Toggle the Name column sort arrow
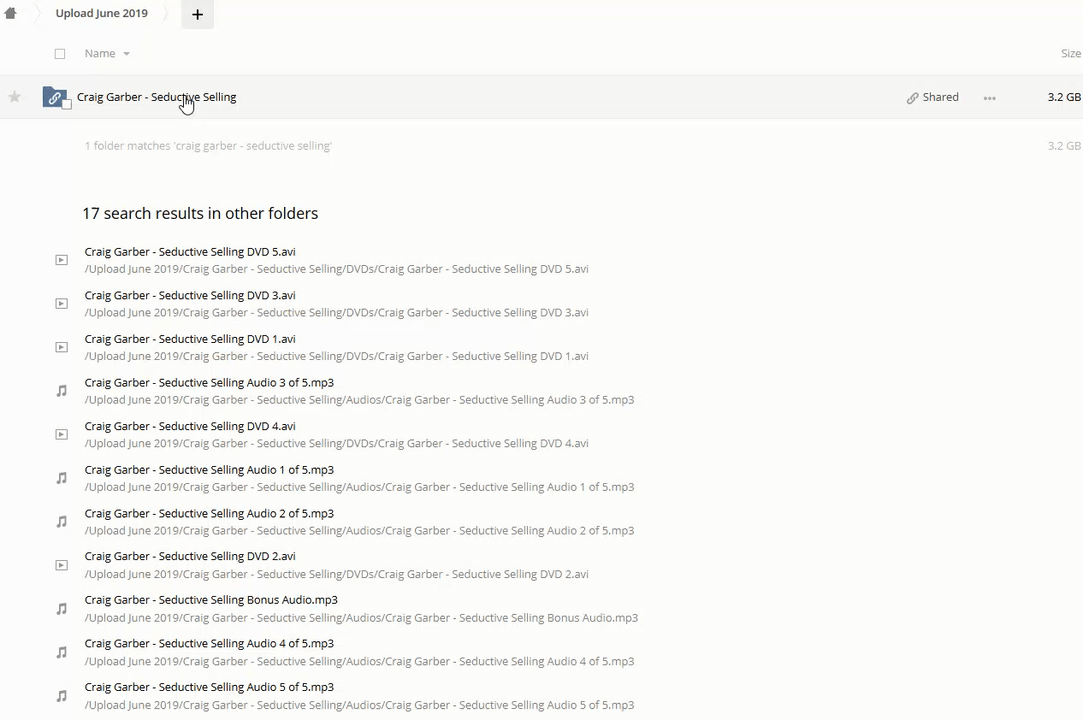Screen dimensions: 1083x720 [x=126, y=54]
